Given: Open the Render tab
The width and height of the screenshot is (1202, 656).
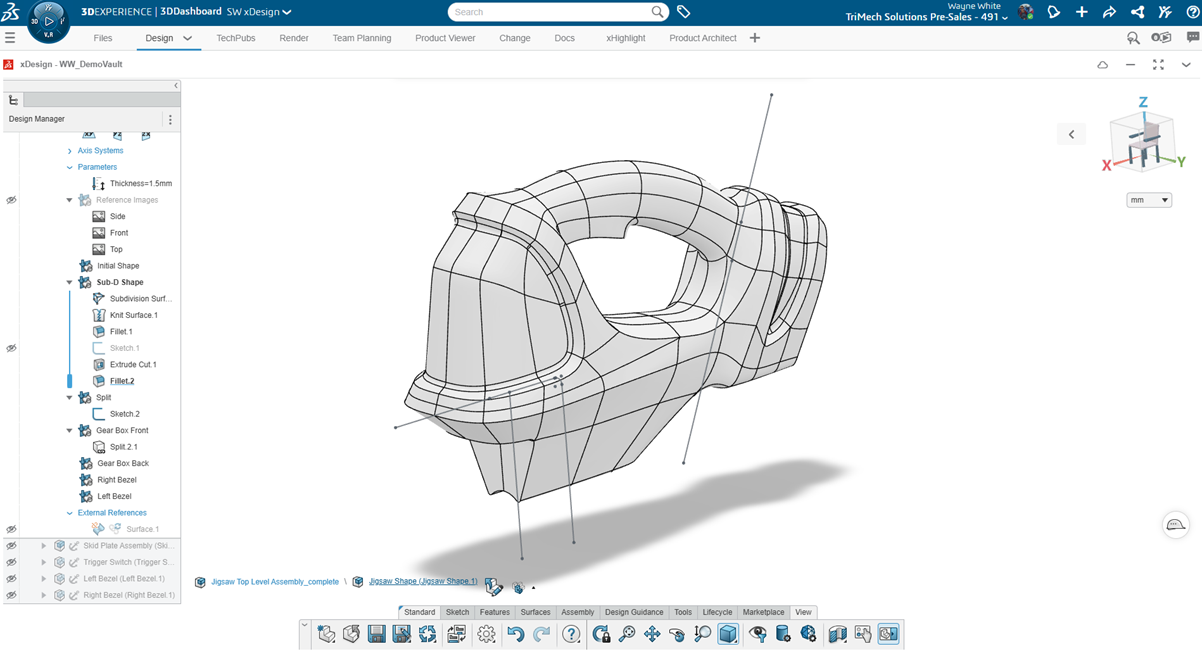Looking at the screenshot, I should [294, 38].
